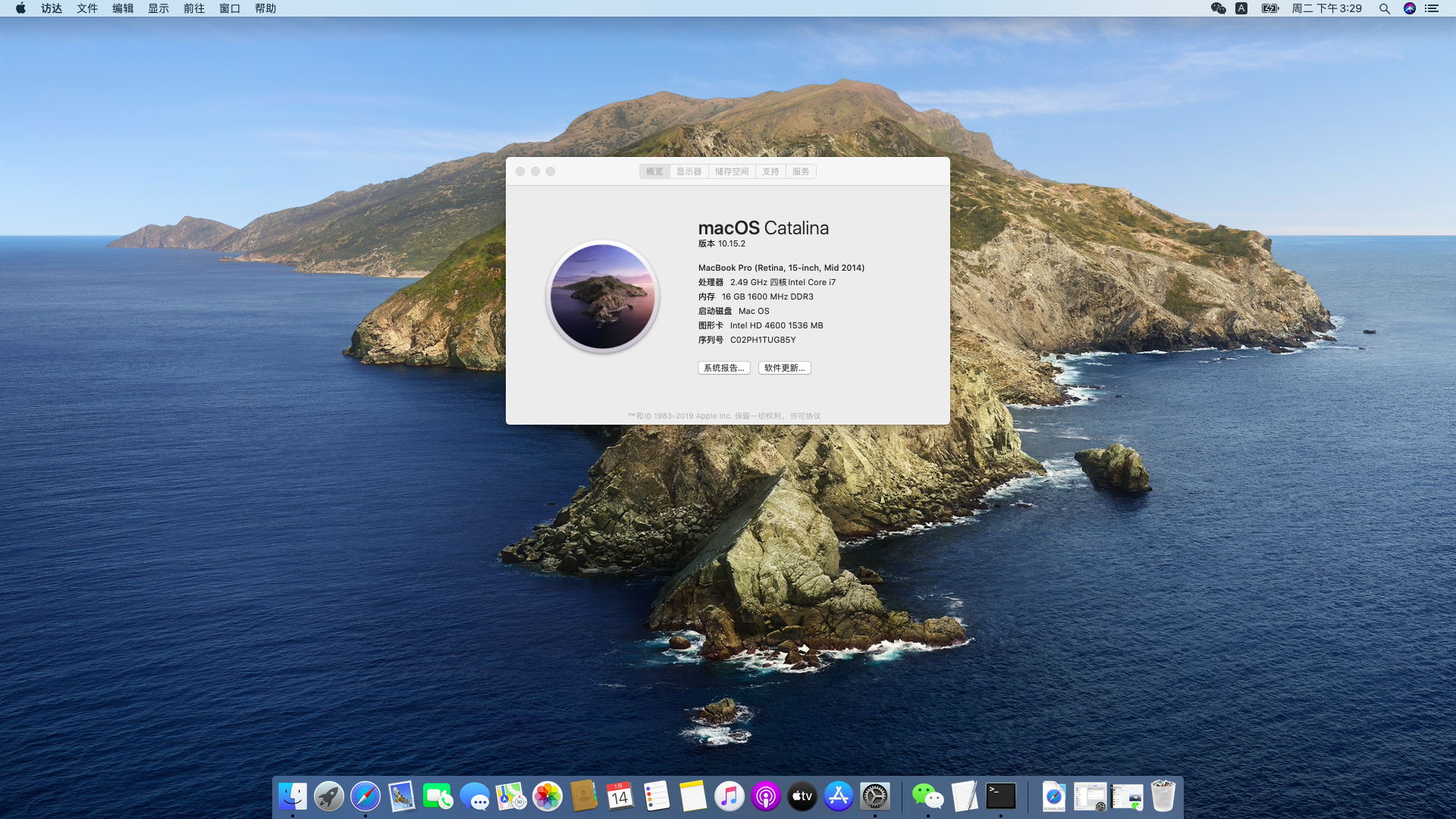1456x819 pixels.
Task: Open WeChat in the Dock
Action: pos(927,796)
